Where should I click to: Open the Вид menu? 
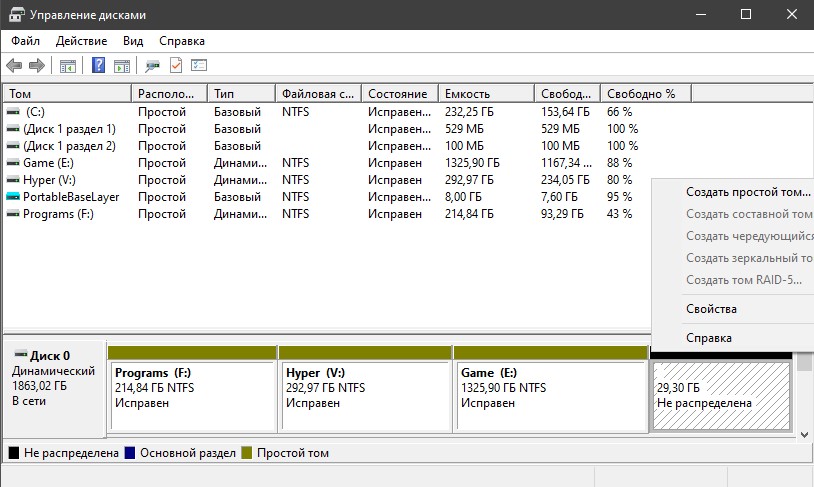click(133, 40)
